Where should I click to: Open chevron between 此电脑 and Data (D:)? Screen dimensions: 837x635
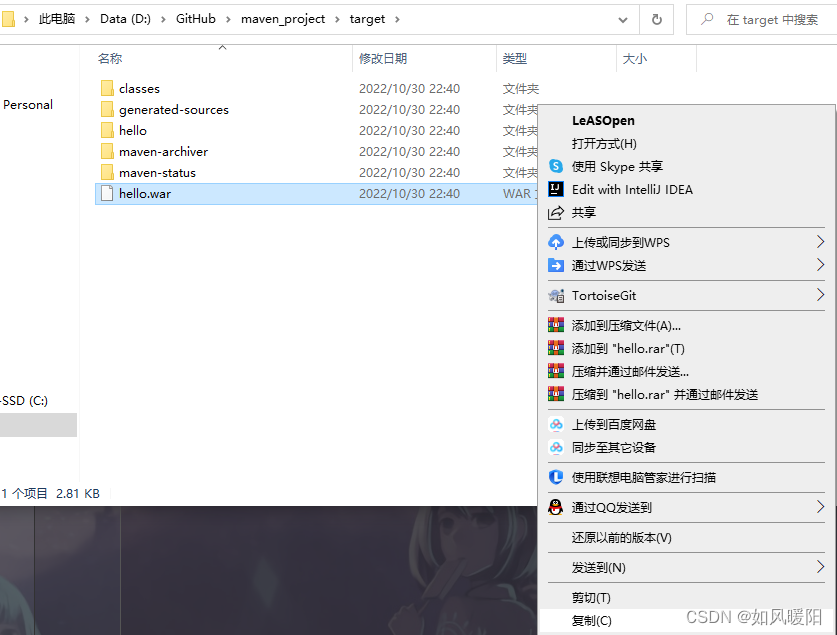[x=88, y=20]
